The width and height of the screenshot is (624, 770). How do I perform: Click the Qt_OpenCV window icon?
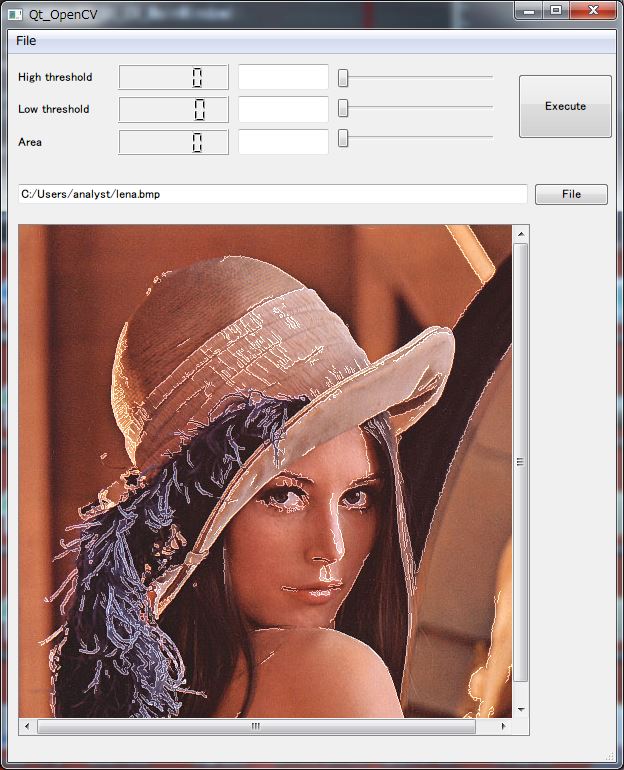tap(15, 14)
